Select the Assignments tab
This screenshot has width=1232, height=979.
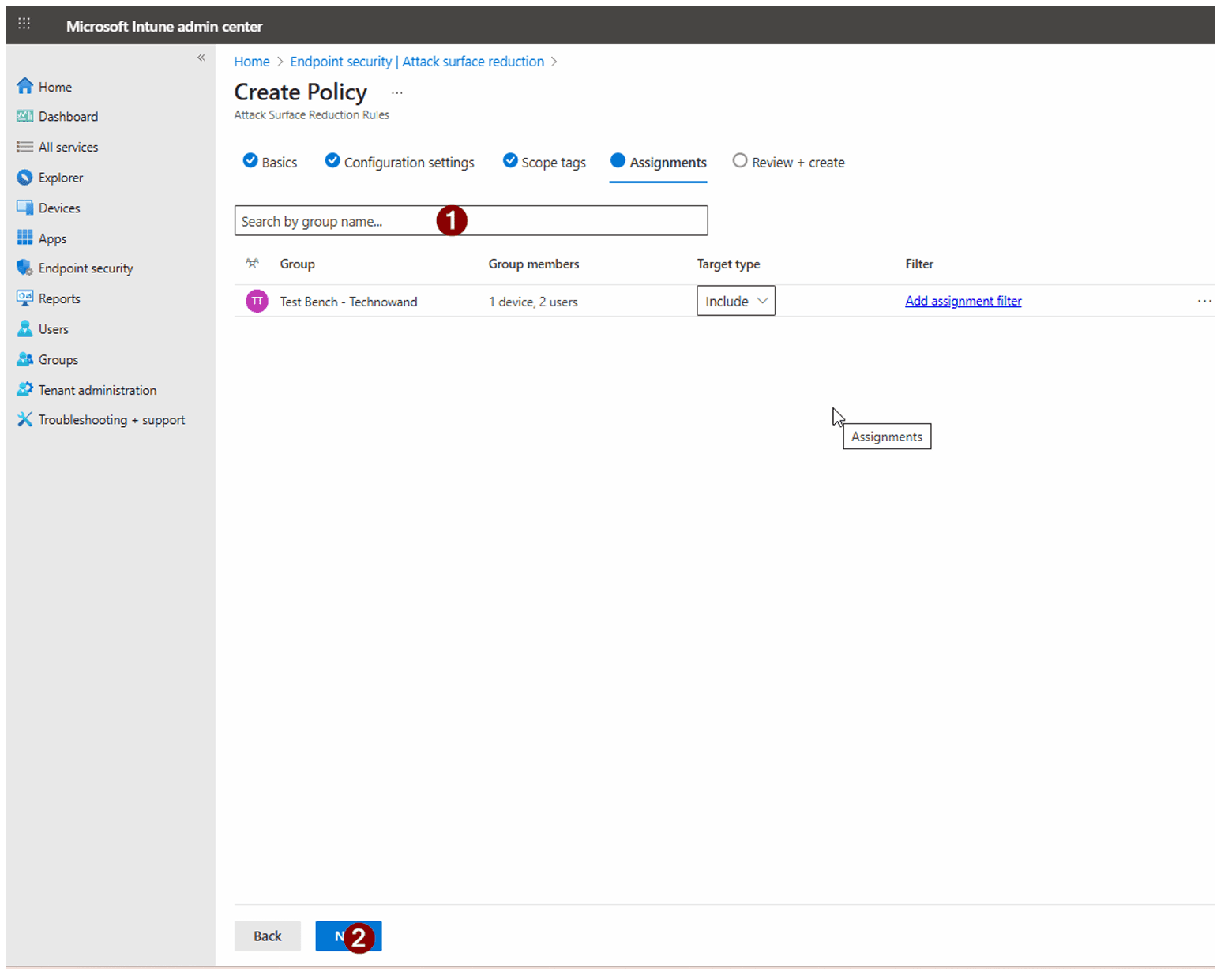(659, 162)
